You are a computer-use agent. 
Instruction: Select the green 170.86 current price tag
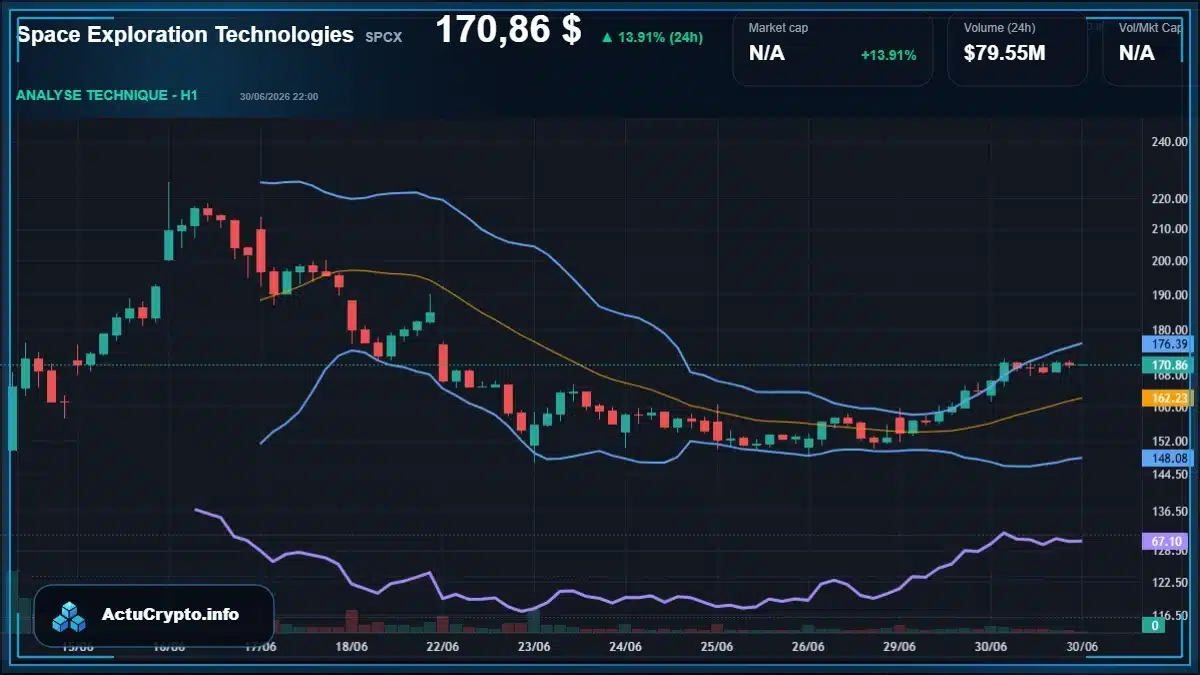coord(1168,365)
